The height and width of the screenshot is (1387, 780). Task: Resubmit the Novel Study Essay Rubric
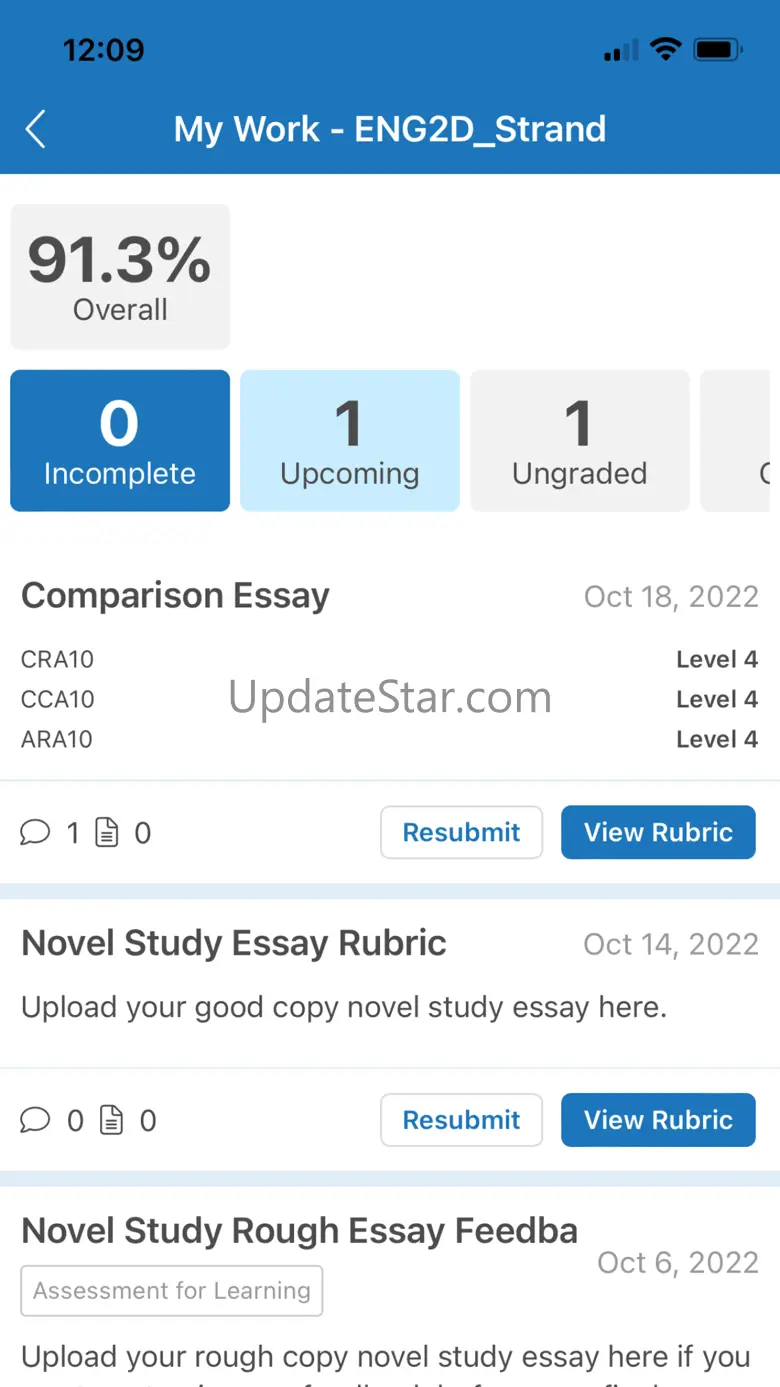coord(461,1120)
